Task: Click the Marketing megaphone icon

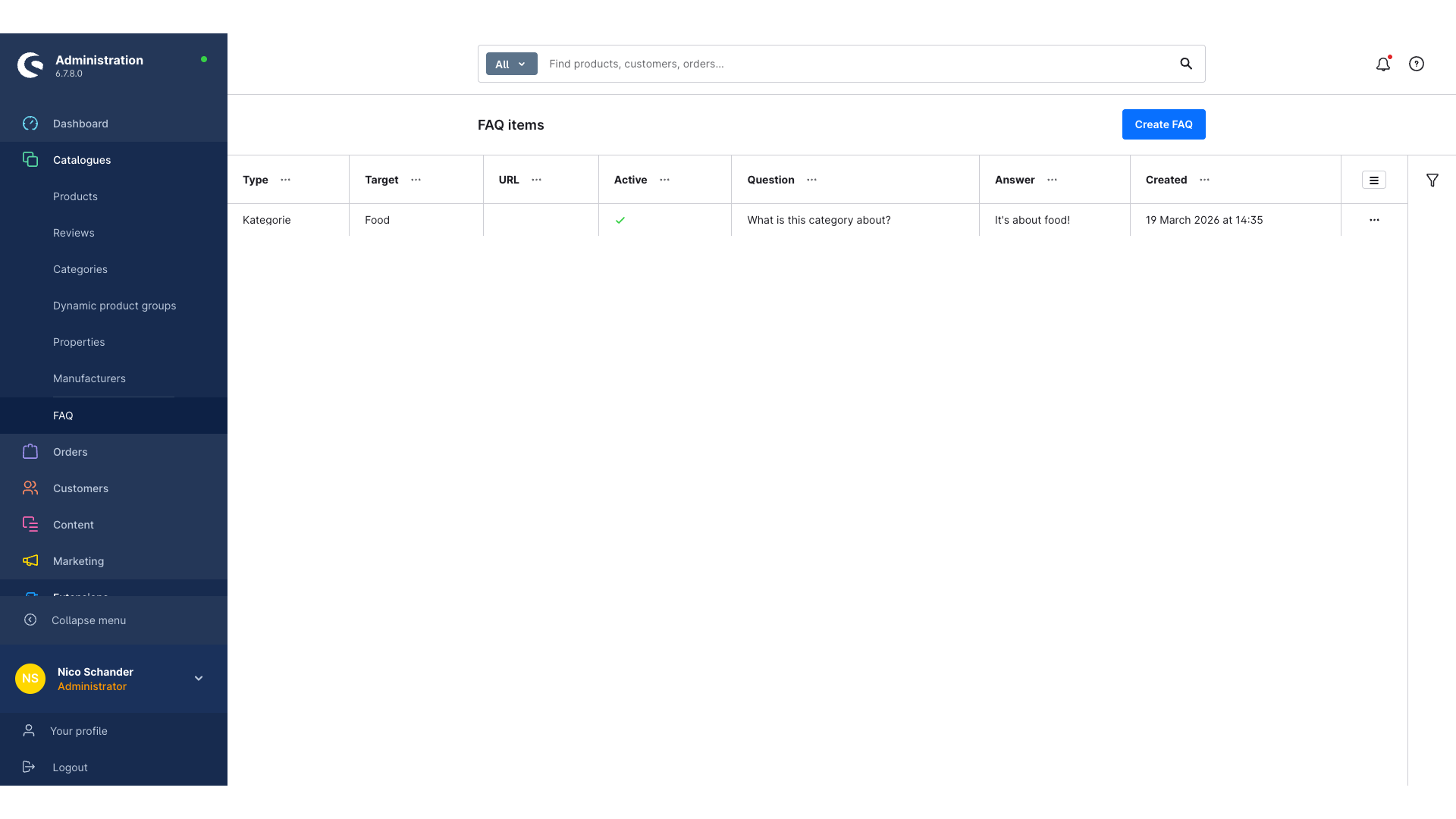Action: coord(30,561)
